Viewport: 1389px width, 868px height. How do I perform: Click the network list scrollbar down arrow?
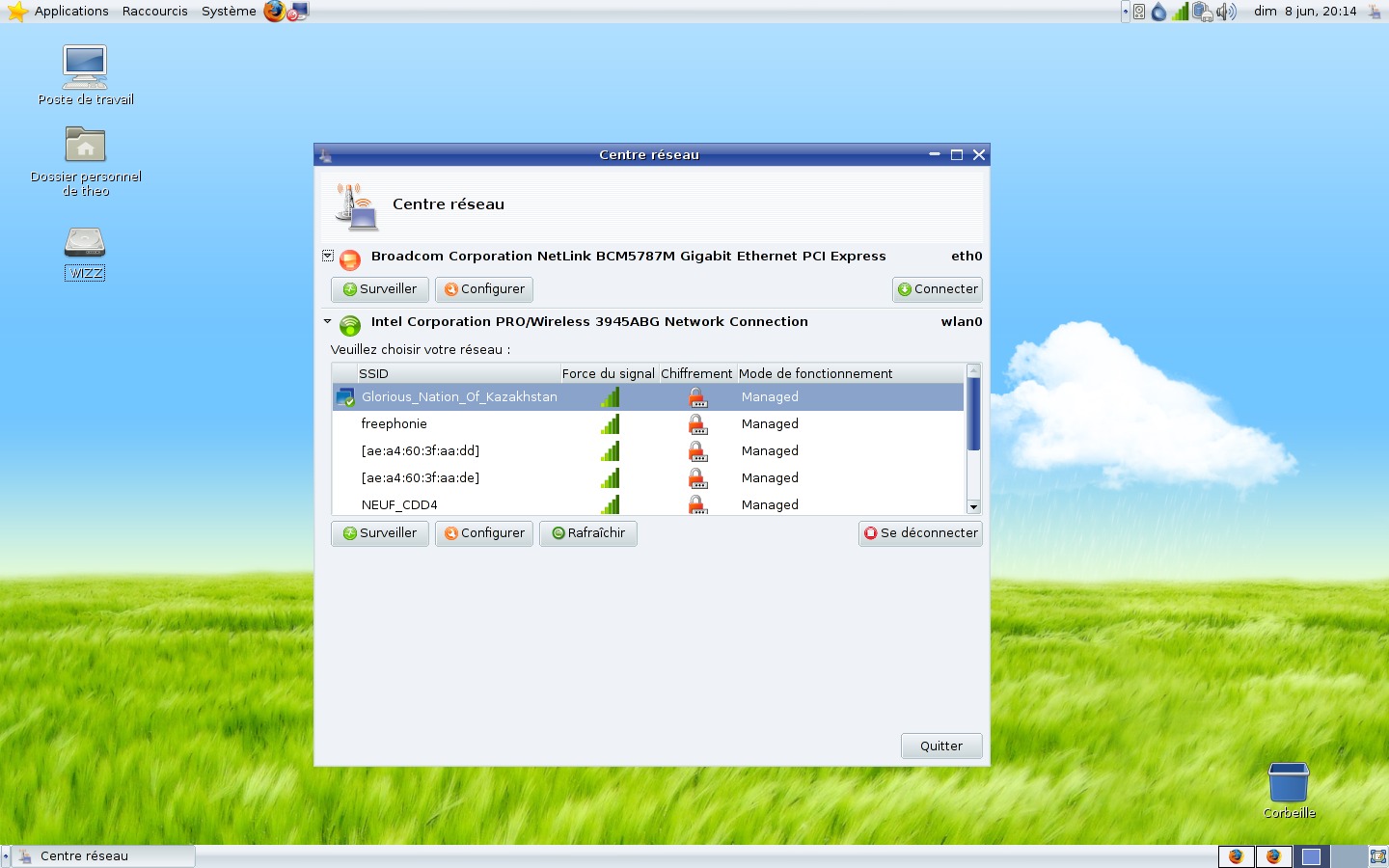(x=973, y=507)
